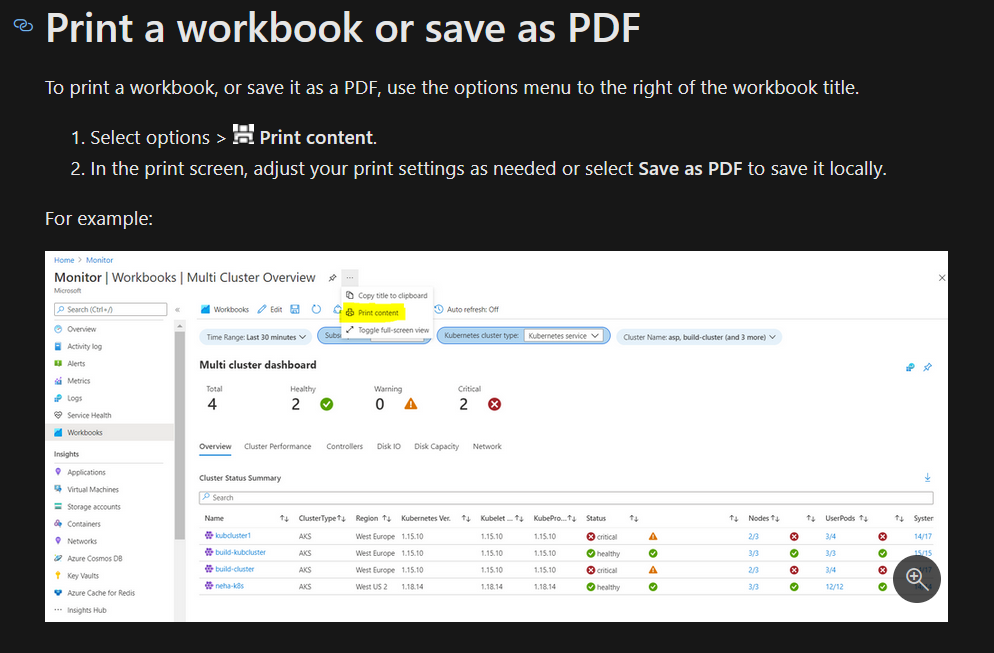This screenshot has width=994, height=653.
Task: Choose Toggle full-screen view option
Action: click(387, 330)
